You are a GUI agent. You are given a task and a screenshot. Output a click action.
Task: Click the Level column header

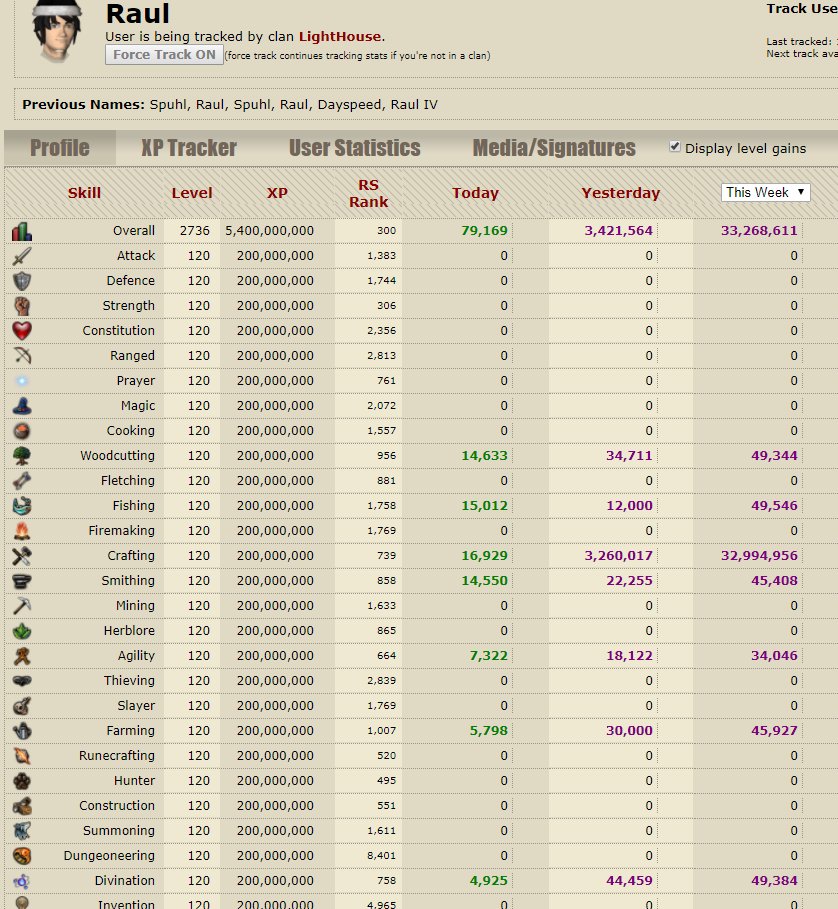pyautogui.click(x=192, y=193)
